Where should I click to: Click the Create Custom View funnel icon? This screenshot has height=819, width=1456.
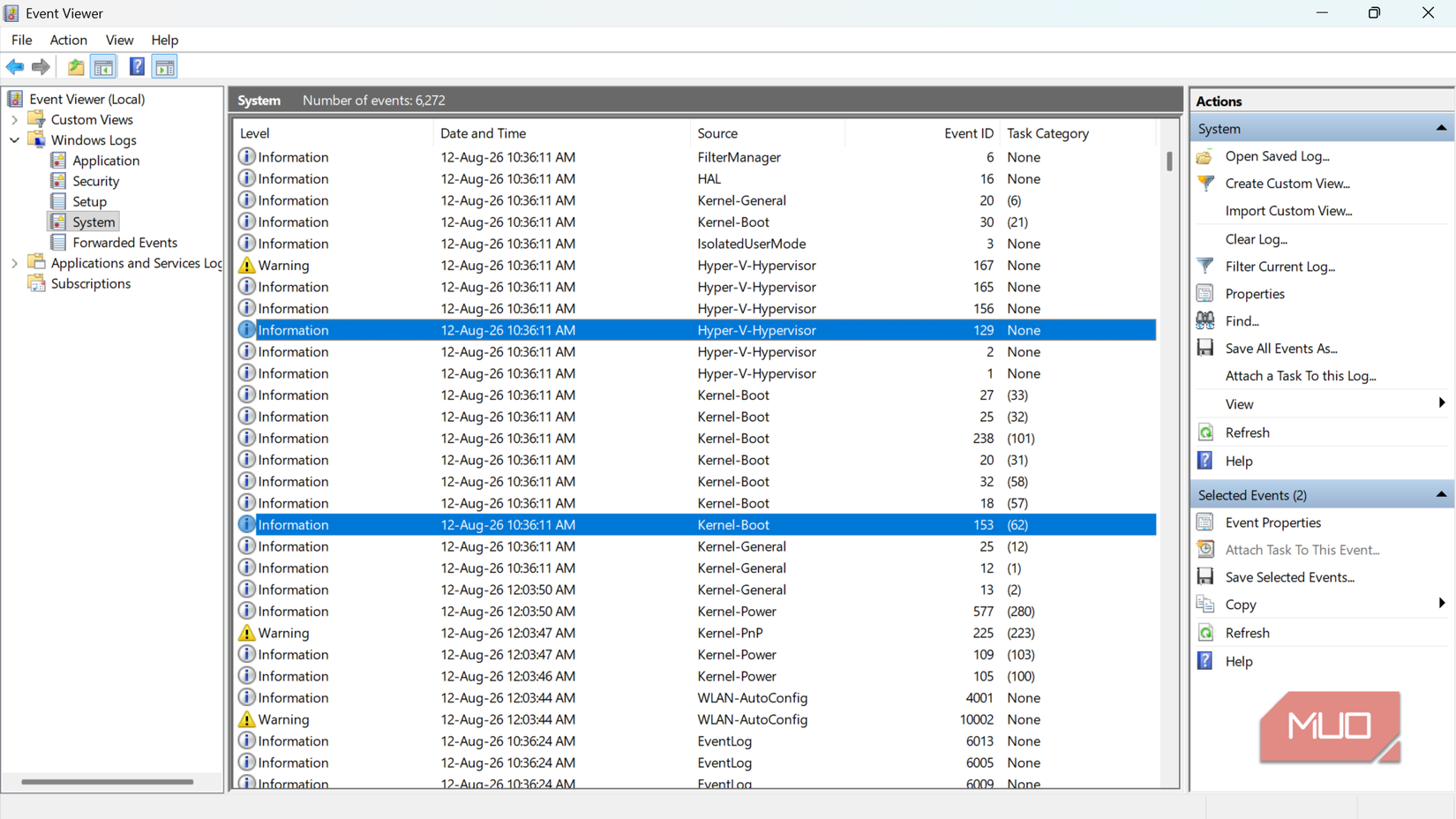click(x=1205, y=184)
